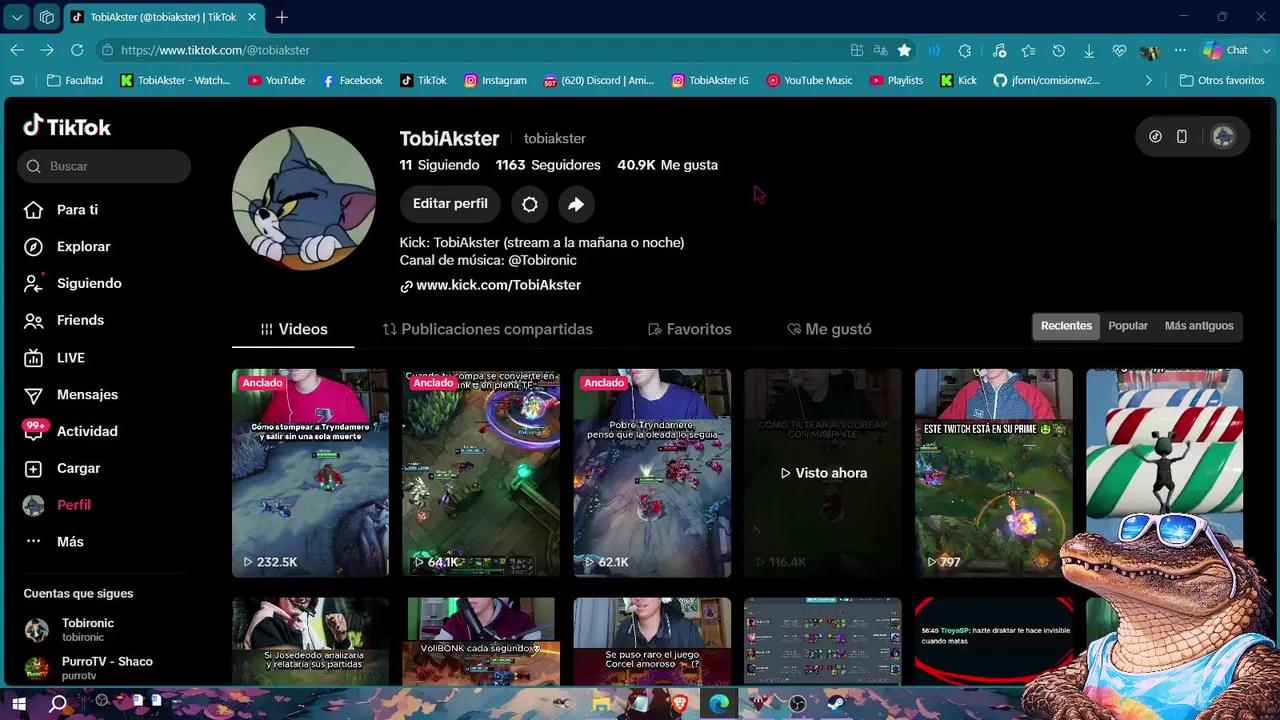This screenshot has height=720, width=1280.
Task: Open profile settings gear button
Action: [530, 204]
